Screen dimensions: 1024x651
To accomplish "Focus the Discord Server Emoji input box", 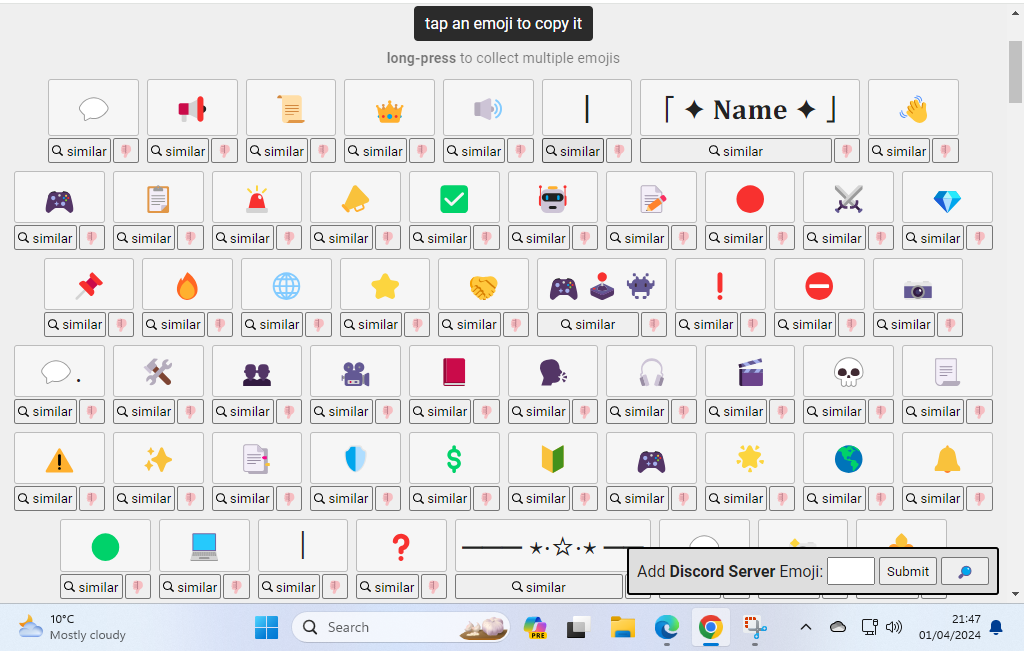I will pyautogui.click(x=851, y=571).
